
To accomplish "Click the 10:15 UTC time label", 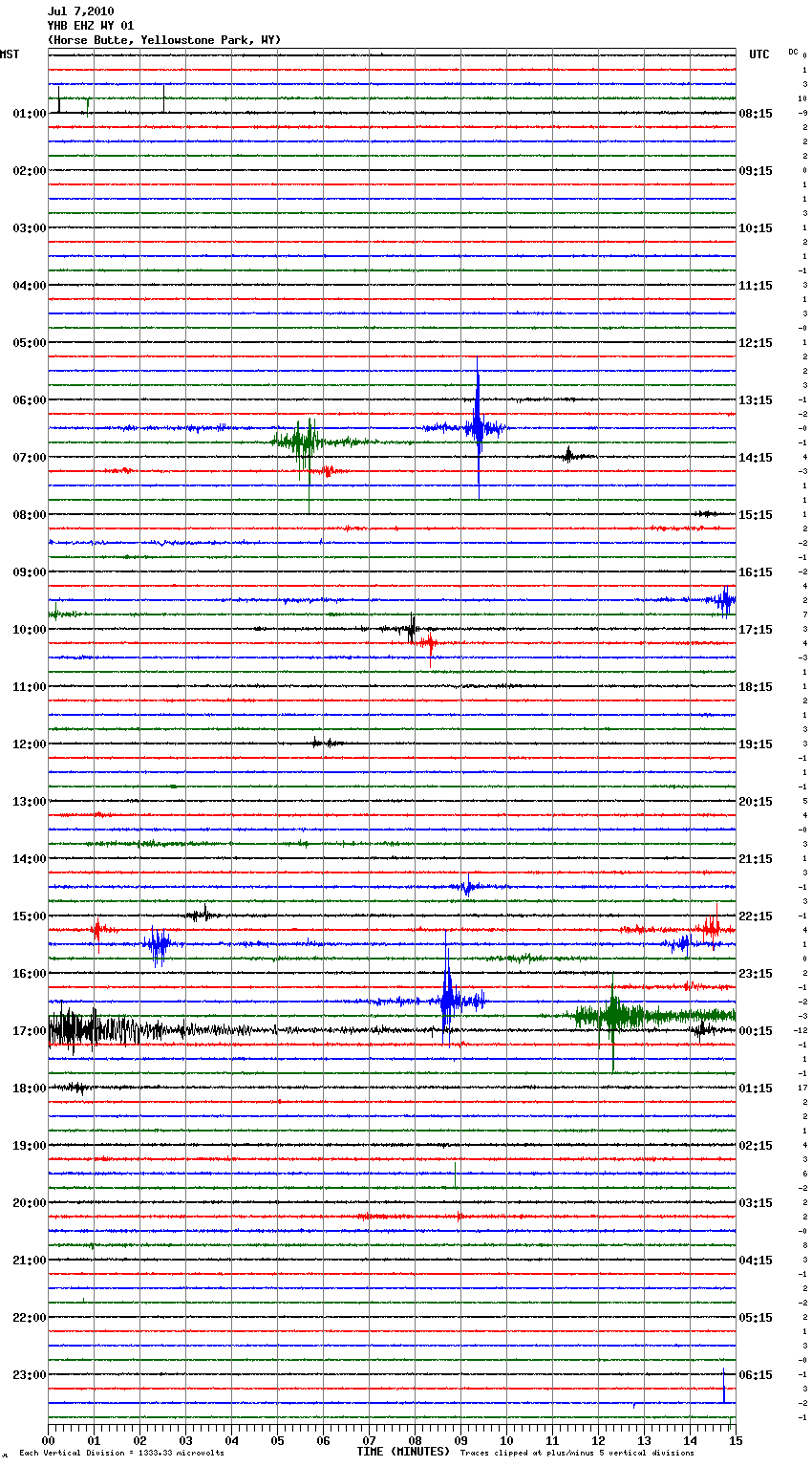I will click(756, 228).
